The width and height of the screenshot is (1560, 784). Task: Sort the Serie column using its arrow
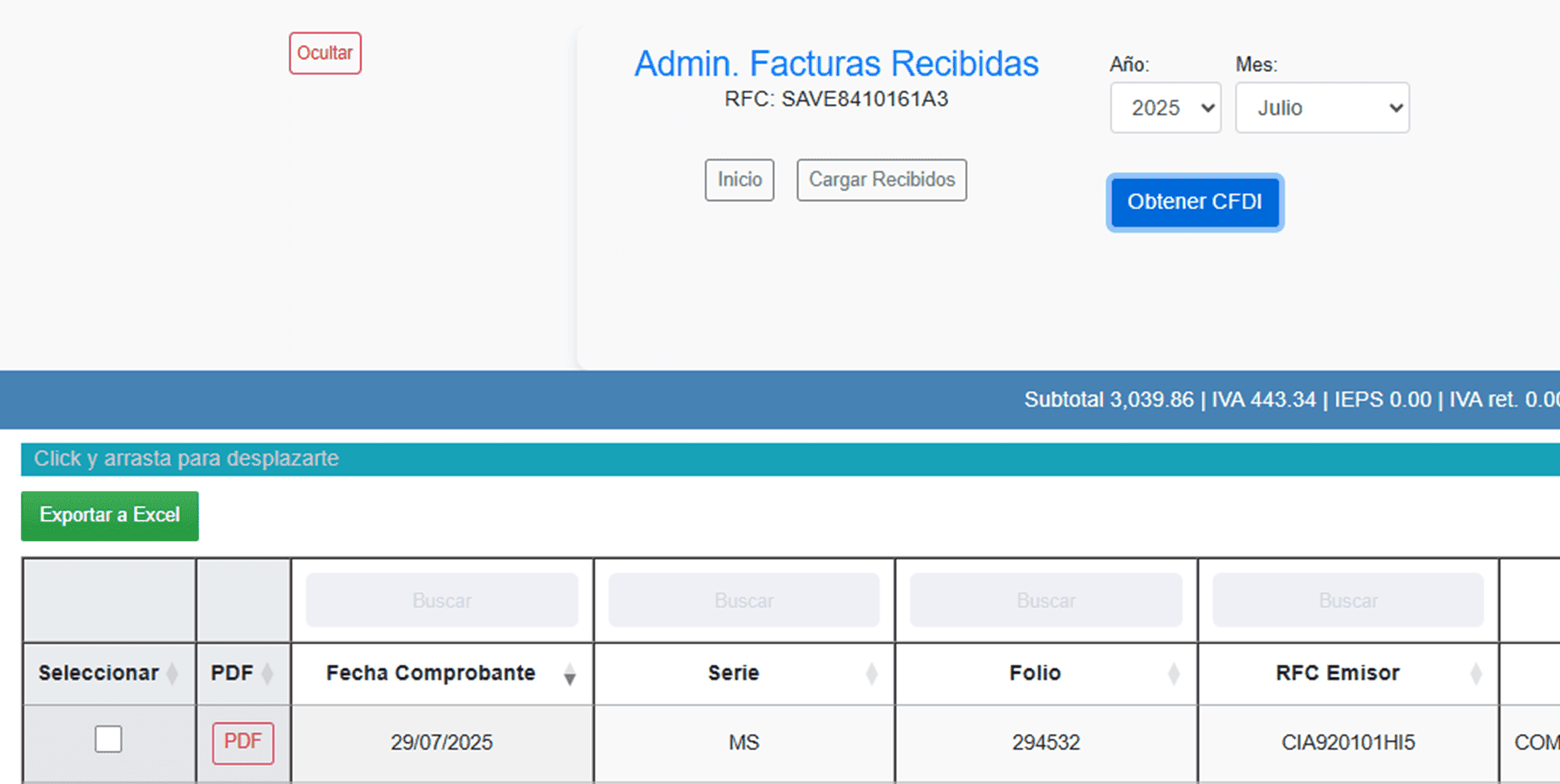coord(872,674)
